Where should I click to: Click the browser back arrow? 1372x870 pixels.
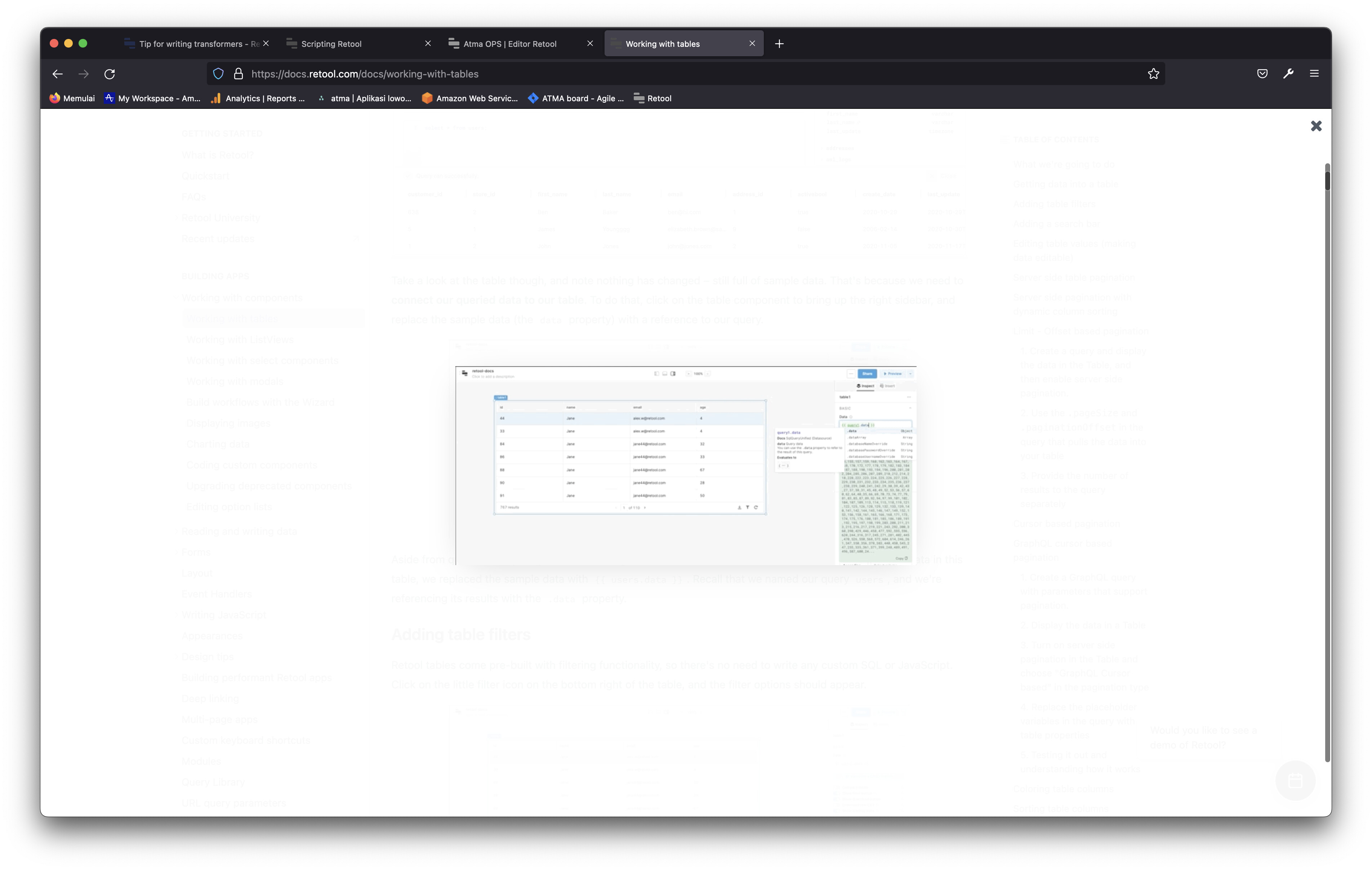tap(58, 74)
